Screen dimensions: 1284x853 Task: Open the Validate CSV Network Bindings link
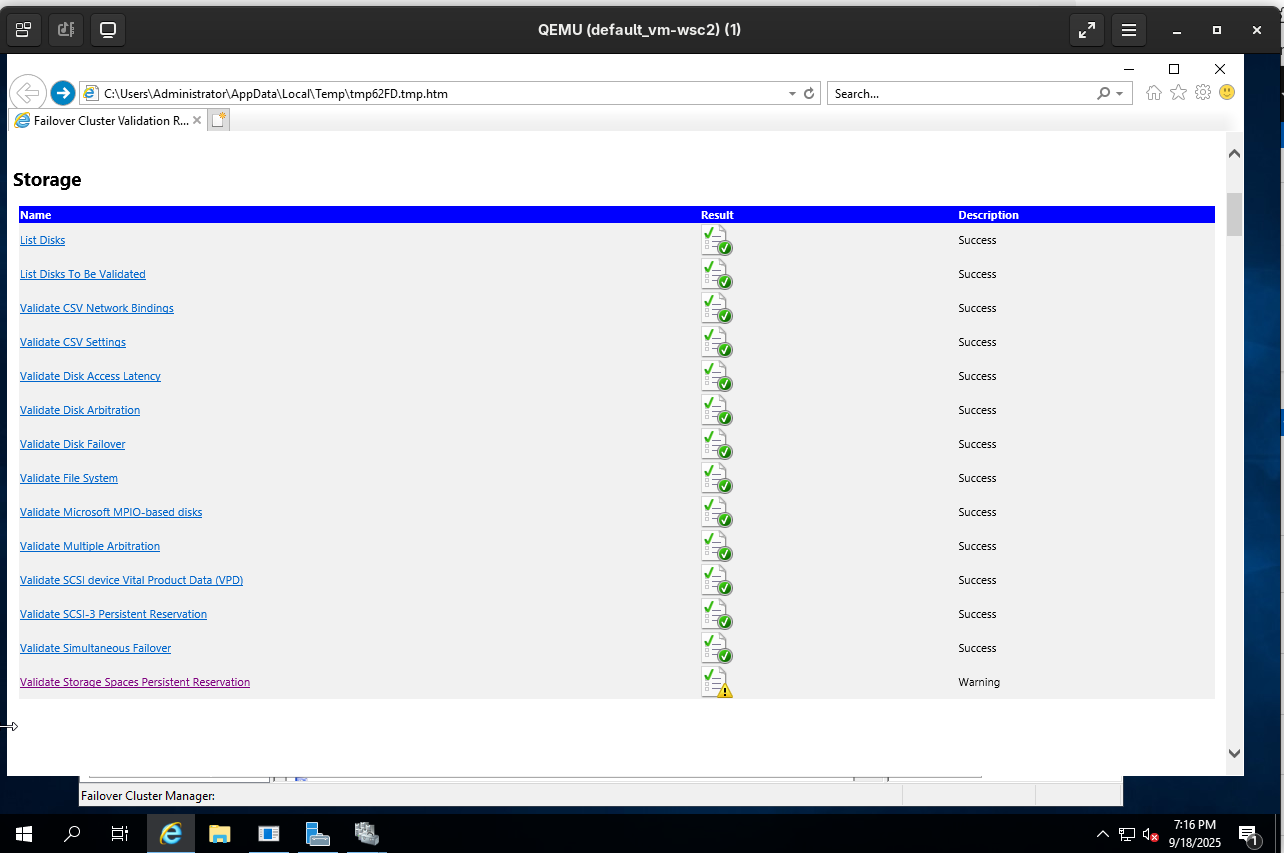point(97,308)
